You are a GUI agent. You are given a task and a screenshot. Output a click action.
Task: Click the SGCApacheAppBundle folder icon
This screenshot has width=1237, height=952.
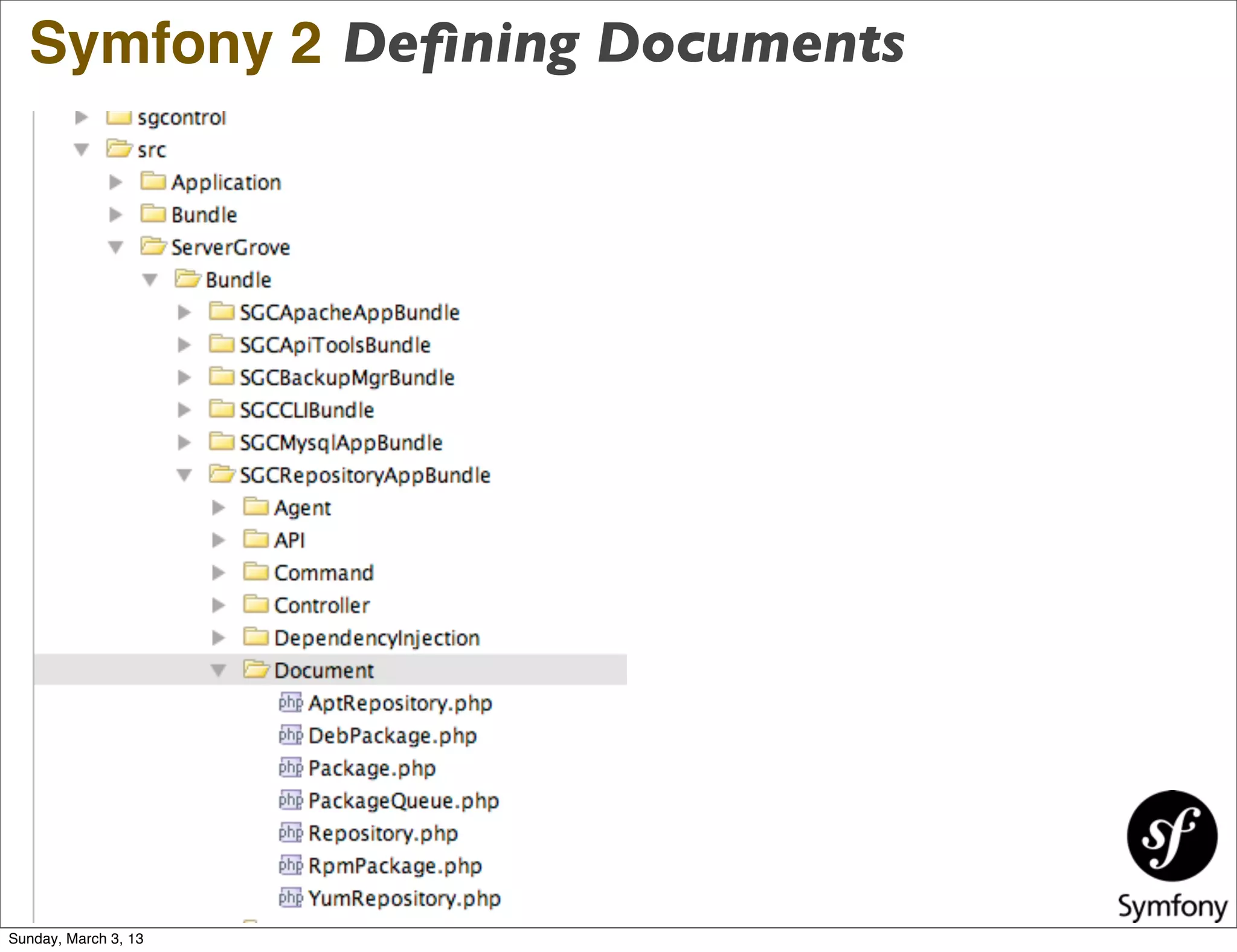pos(222,310)
